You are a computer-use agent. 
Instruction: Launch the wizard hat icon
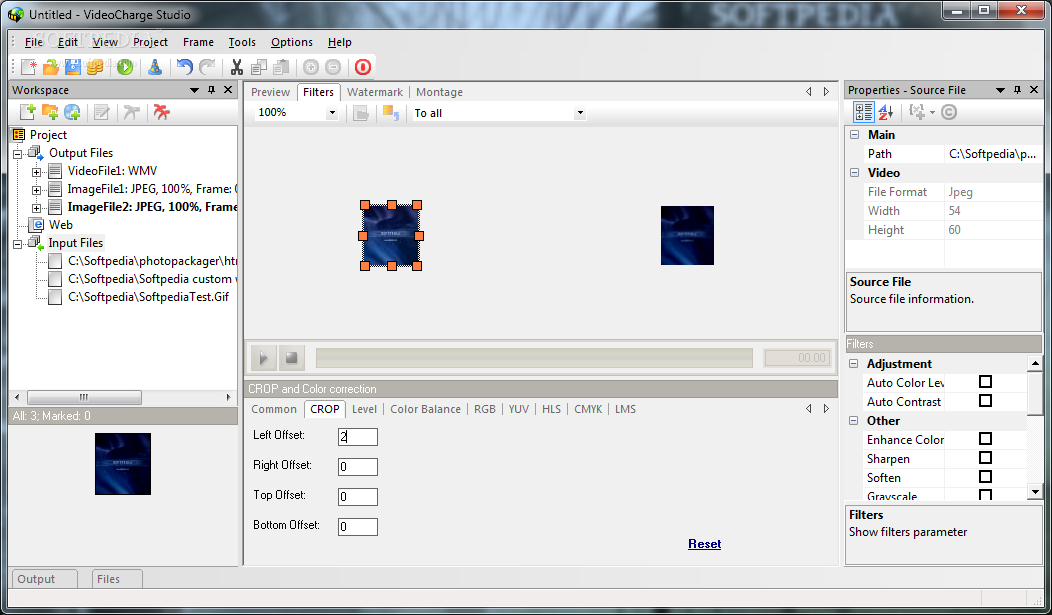click(x=155, y=67)
